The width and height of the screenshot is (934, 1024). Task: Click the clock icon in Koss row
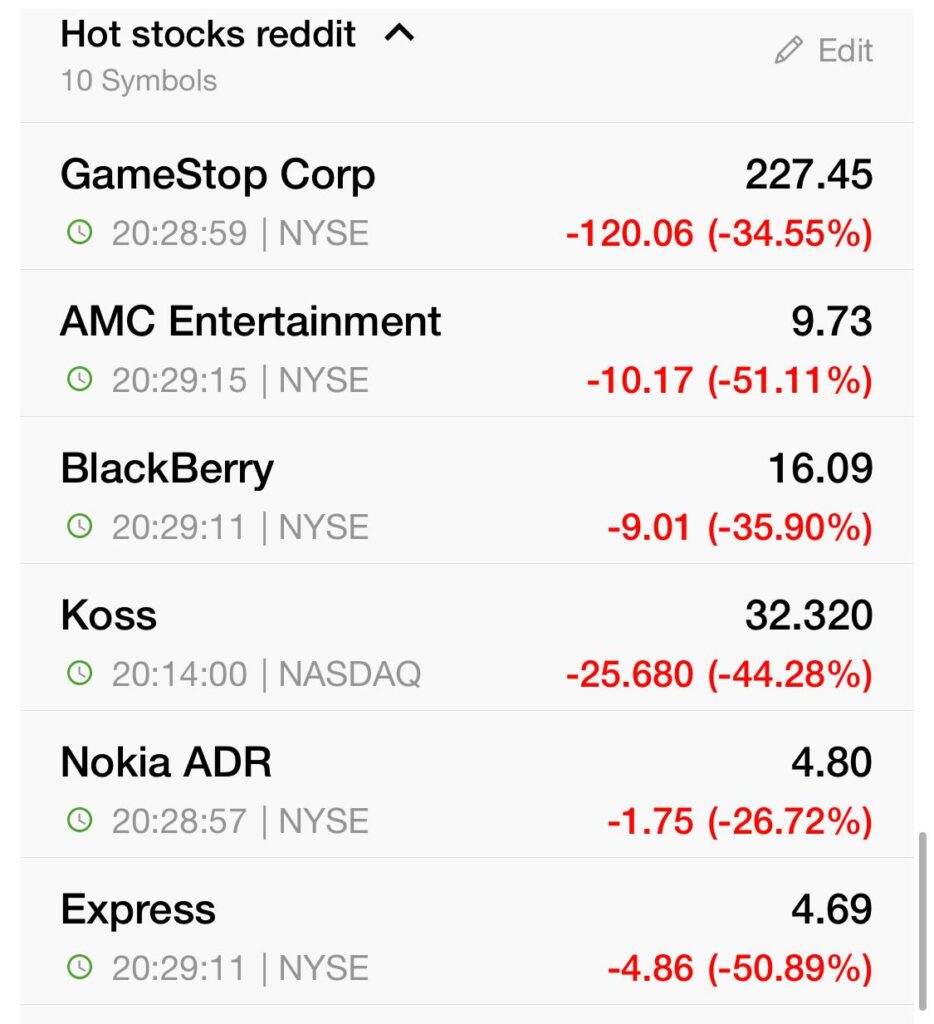80,673
